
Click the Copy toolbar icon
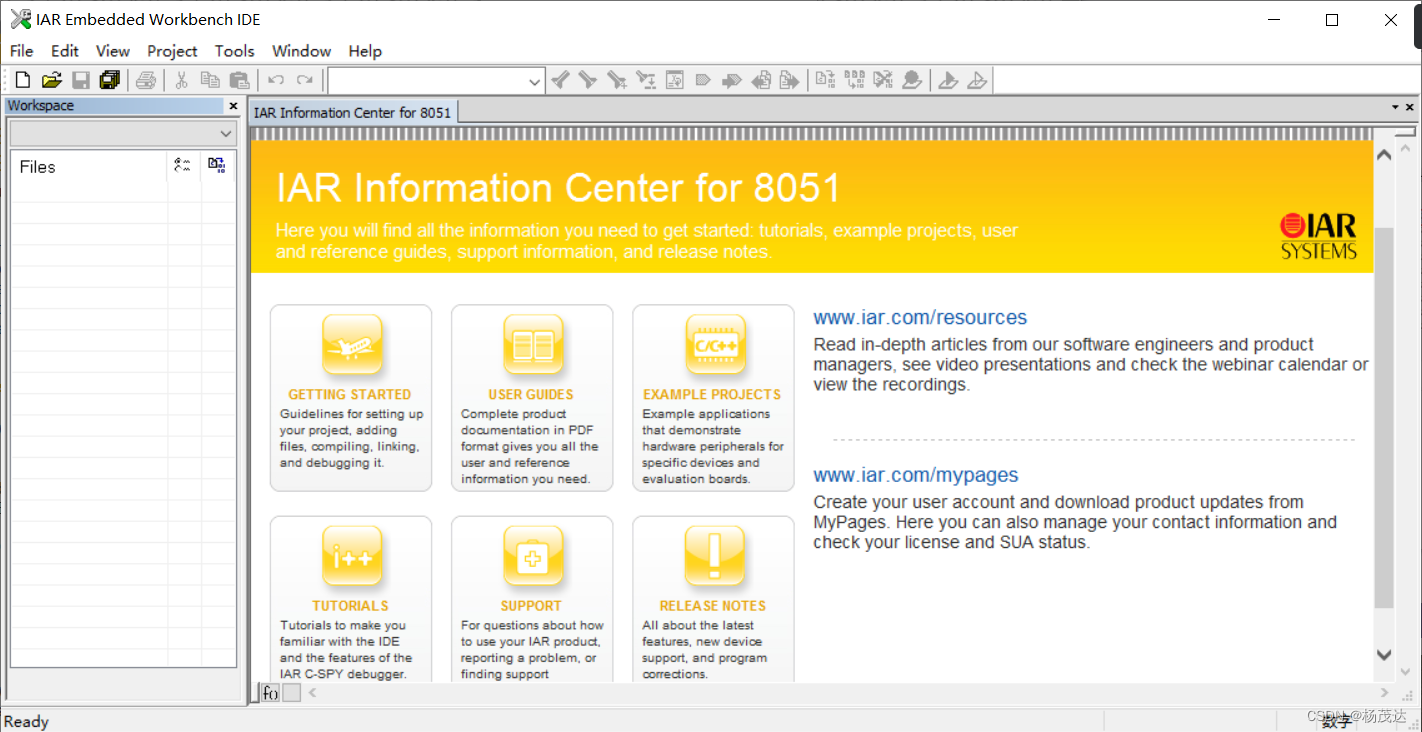210,80
